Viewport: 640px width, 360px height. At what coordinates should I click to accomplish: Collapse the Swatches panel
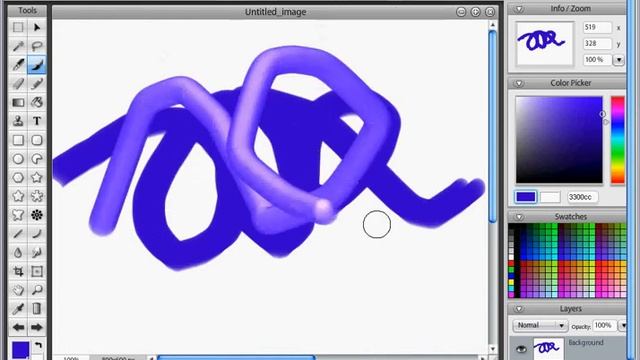(x=519, y=217)
